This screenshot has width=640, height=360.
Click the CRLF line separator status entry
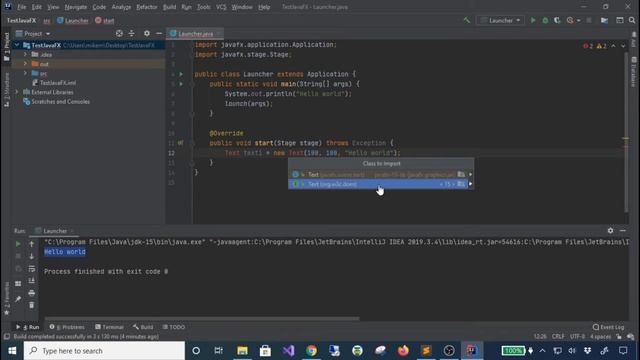(558, 337)
